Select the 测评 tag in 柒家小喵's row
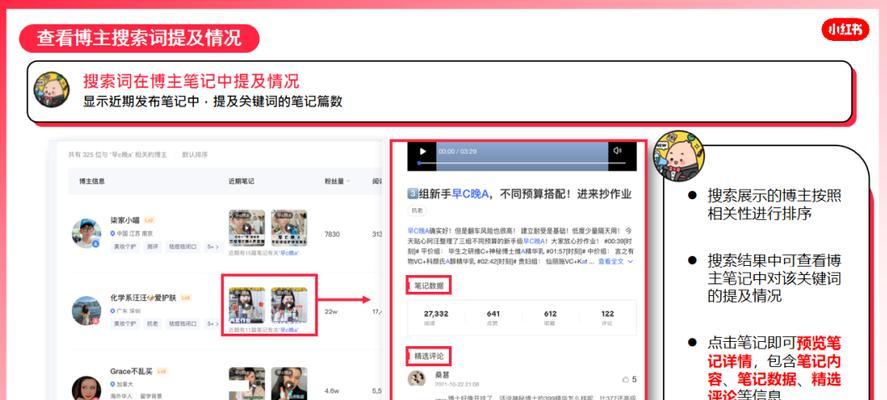The height and width of the screenshot is (400, 887). pos(153,247)
